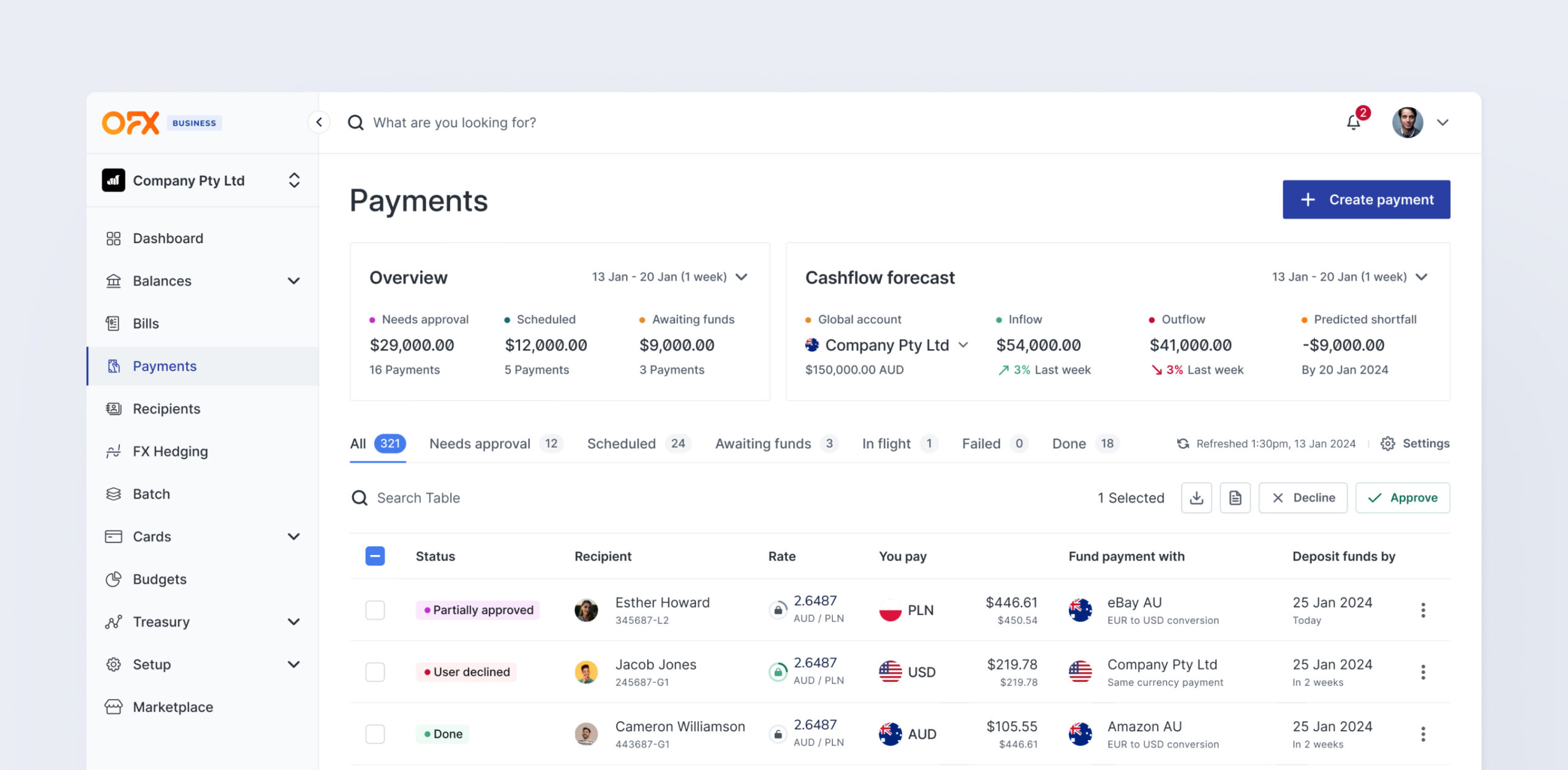Open row options for Esther Howard payment
This screenshot has width=1568, height=770.
(1423, 610)
